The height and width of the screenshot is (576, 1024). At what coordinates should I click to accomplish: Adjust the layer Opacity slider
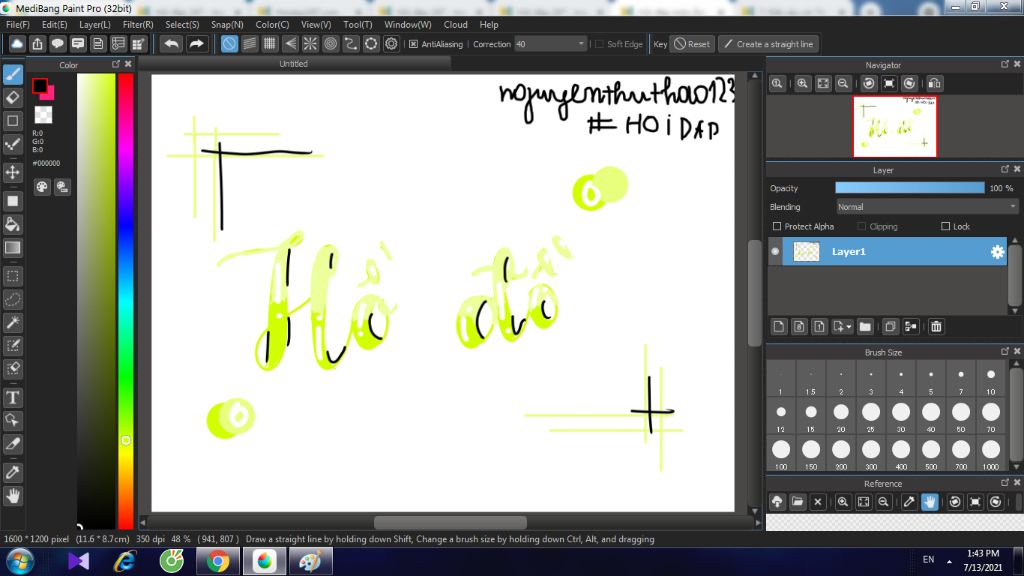[910, 188]
